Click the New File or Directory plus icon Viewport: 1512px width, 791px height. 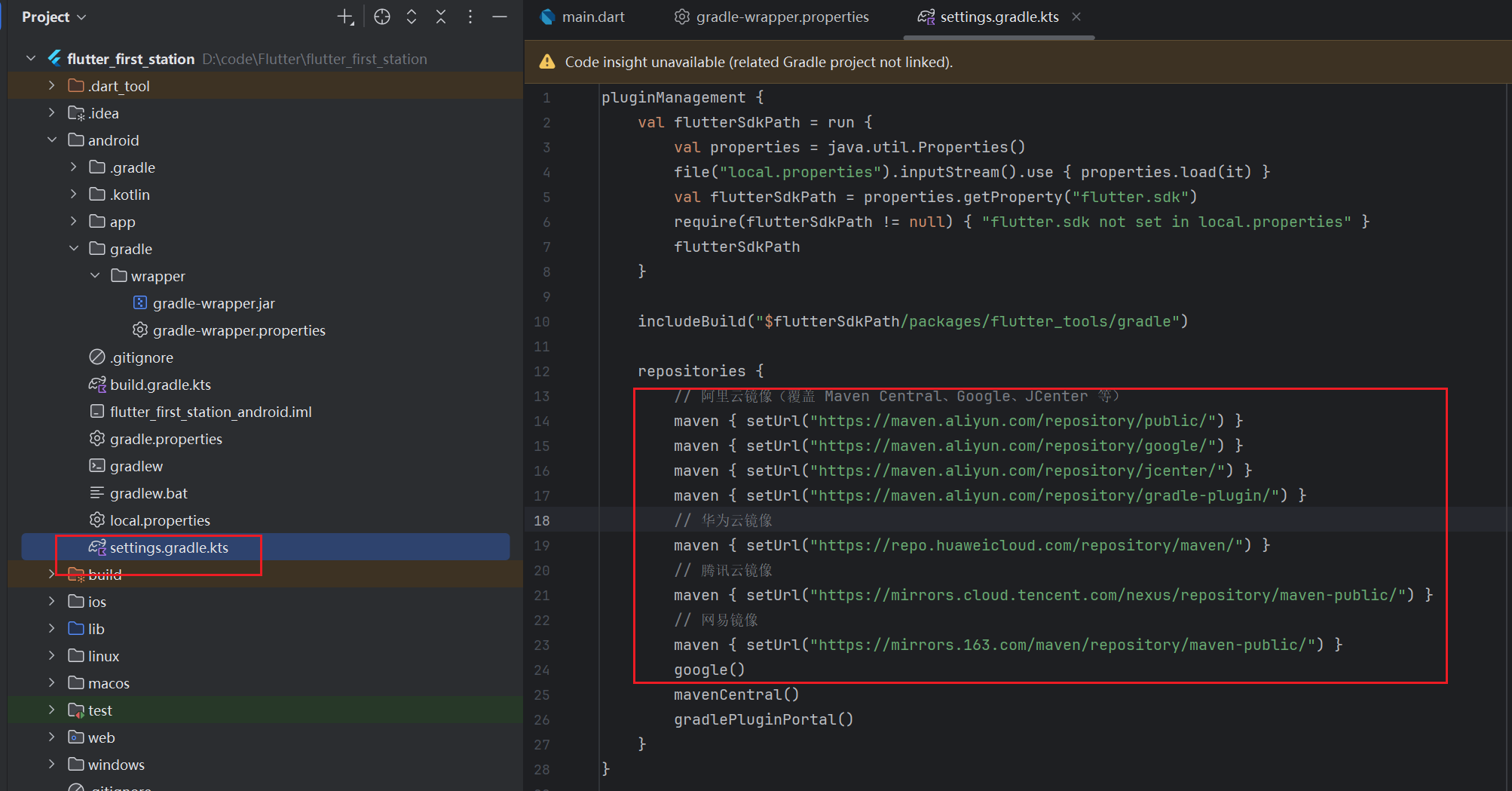click(x=345, y=17)
